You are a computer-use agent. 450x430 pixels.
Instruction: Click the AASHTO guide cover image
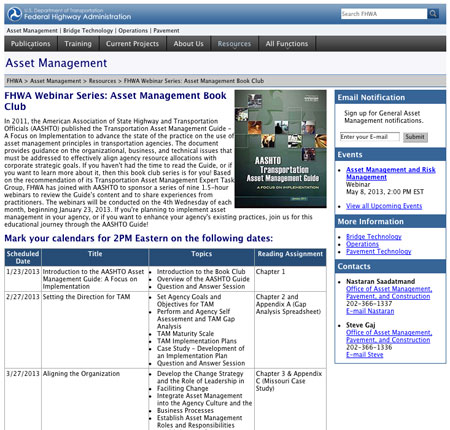pyautogui.click(x=281, y=149)
